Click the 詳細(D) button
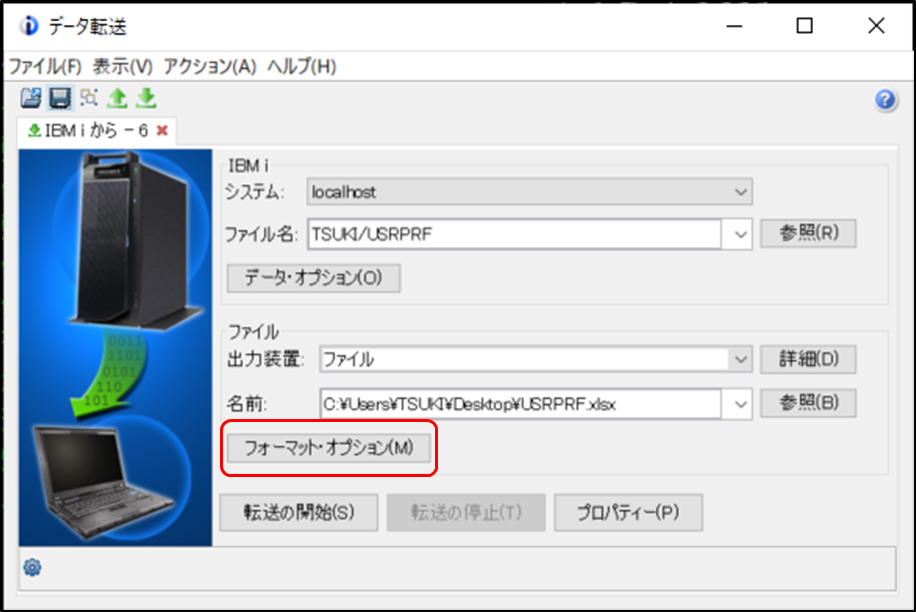Screen dimensions: 916x612 tap(809, 359)
